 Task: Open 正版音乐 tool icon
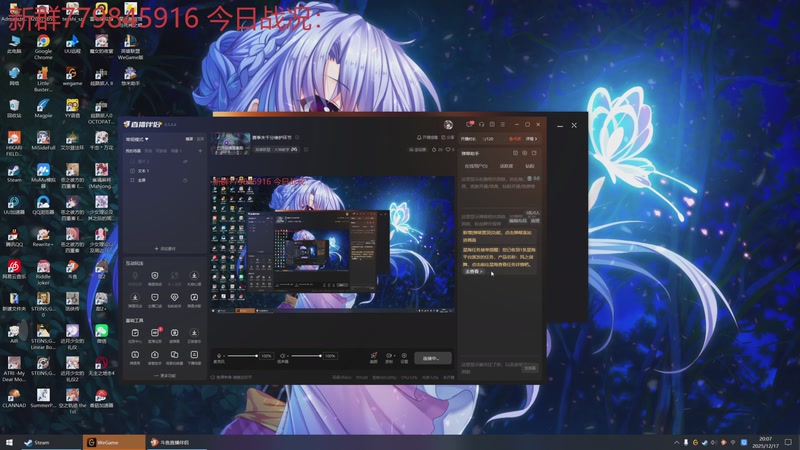tap(194, 335)
